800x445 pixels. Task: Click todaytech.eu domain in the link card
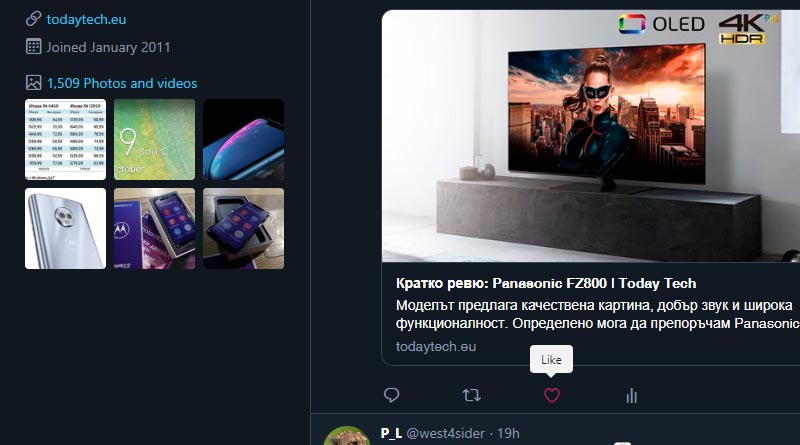[436, 347]
